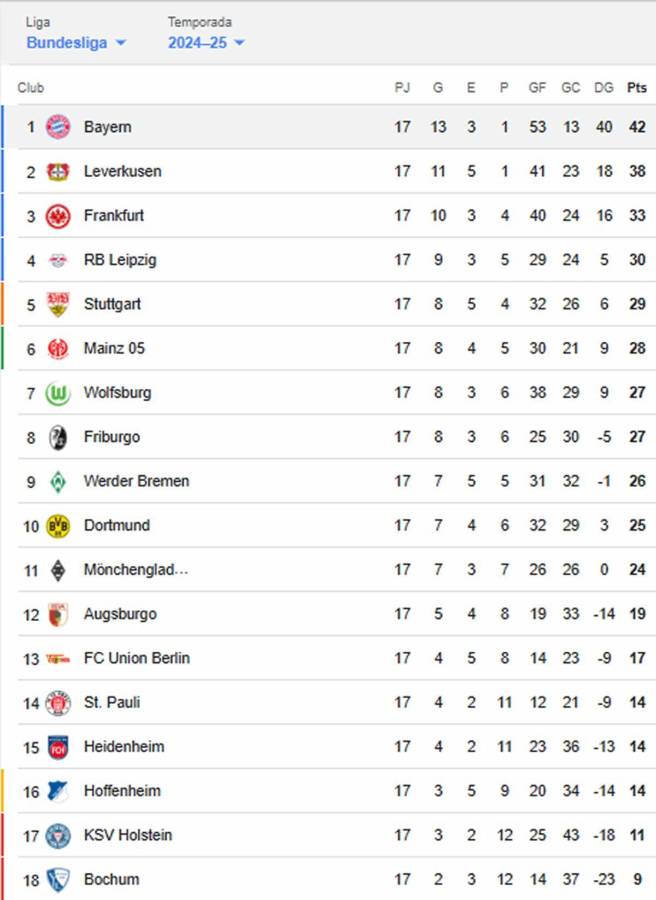Open the Friburgo team page
Viewport: 656px width, 900px height.
(113, 437)
